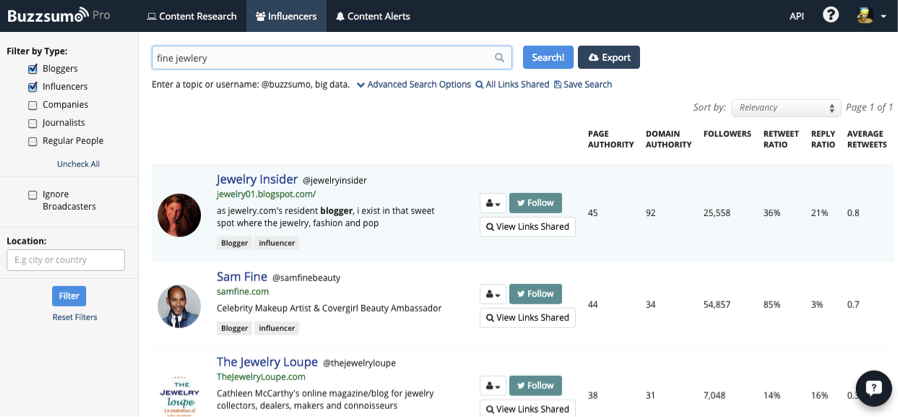Click the Retweet Ratio column header
The image size is (898, 417).
[x=781, y=139]
